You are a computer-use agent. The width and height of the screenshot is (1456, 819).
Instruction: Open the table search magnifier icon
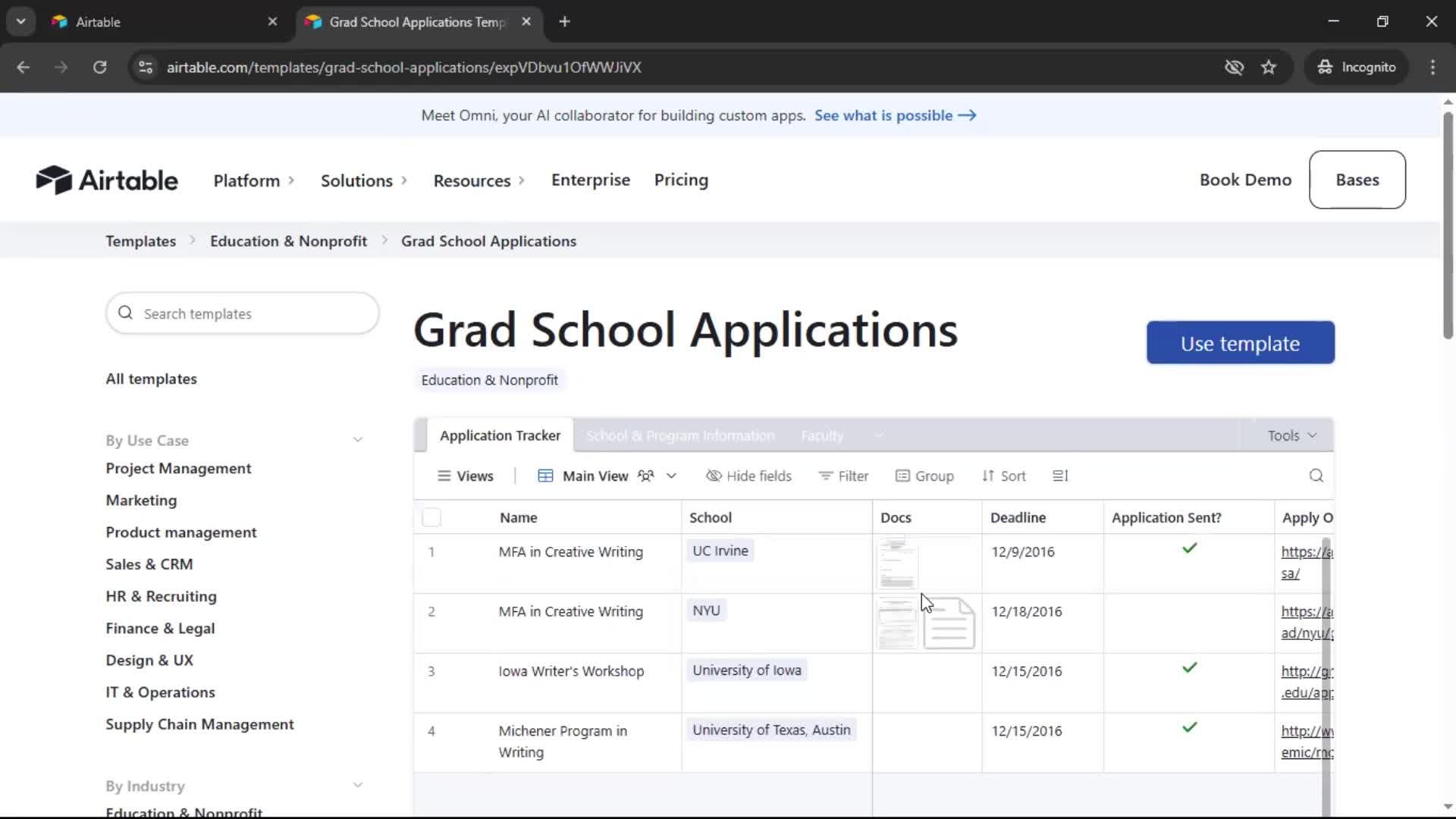pos(1316,475)
